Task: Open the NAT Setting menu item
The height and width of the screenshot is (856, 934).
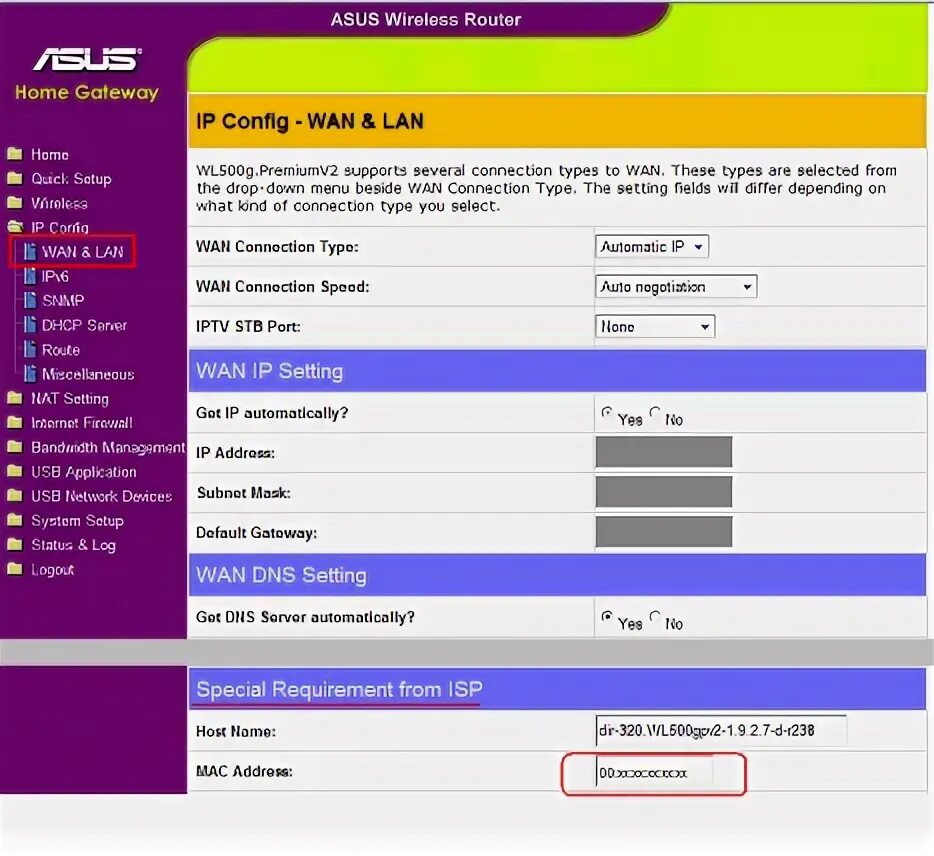Action: [x=70, y=399]
